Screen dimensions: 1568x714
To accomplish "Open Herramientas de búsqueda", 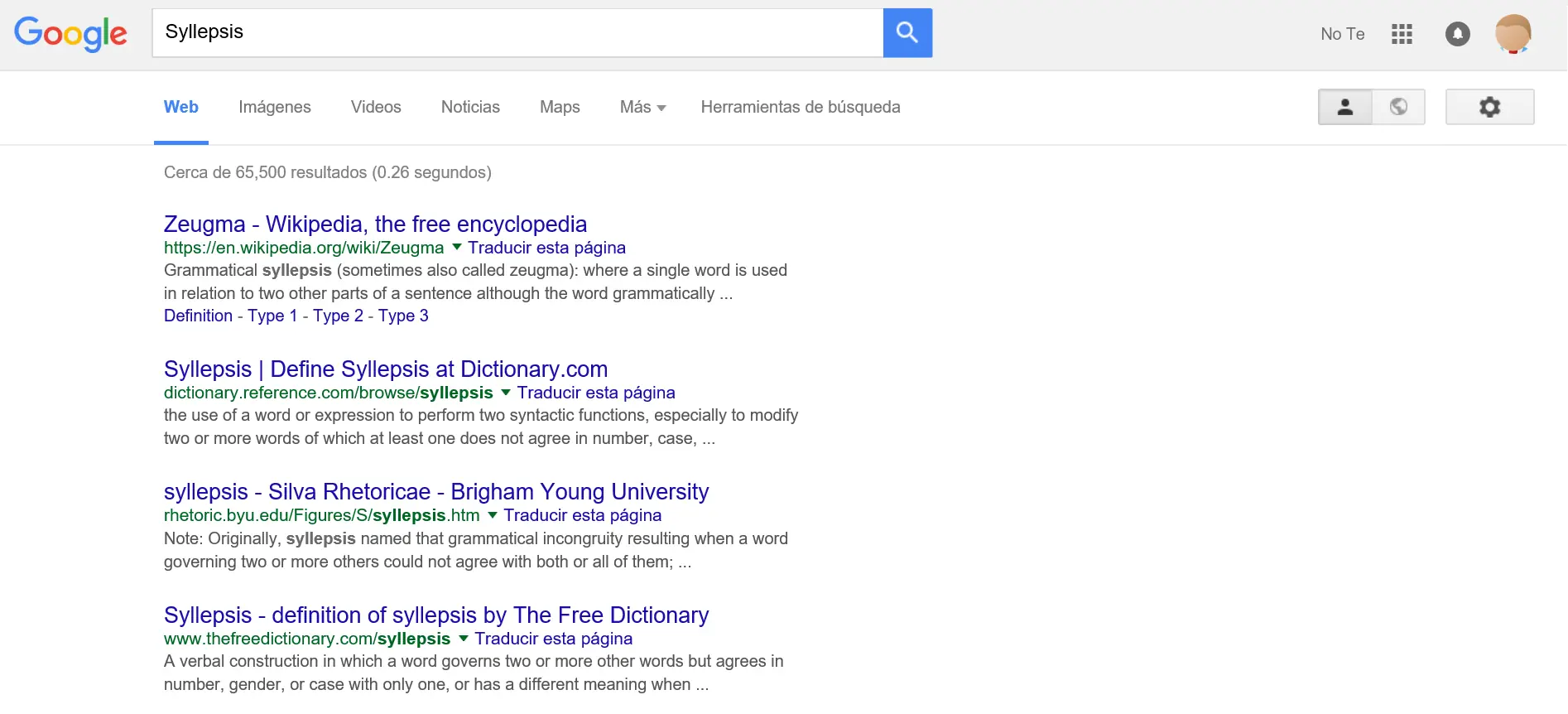I will (x=801, y=107).
